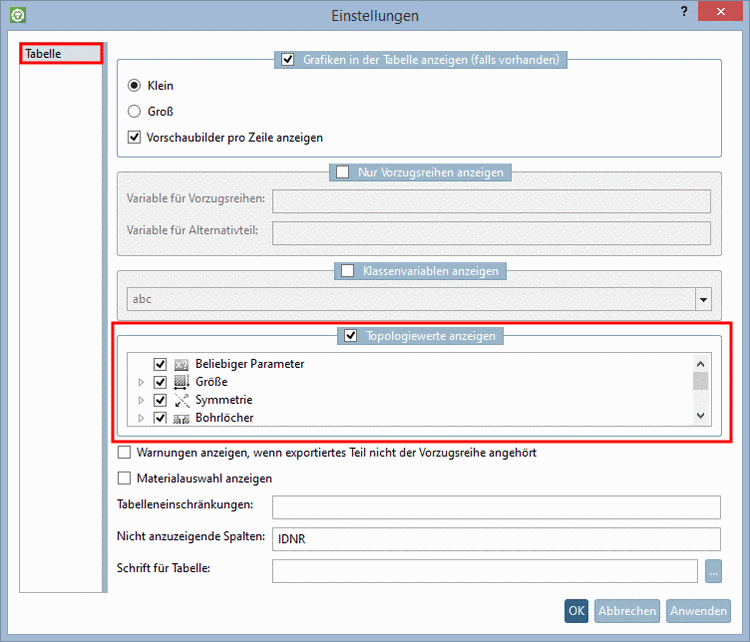Click the Nicht anzuzeigende Spalten field
This screenshot has width=750, height=642.
coord(496,539)
